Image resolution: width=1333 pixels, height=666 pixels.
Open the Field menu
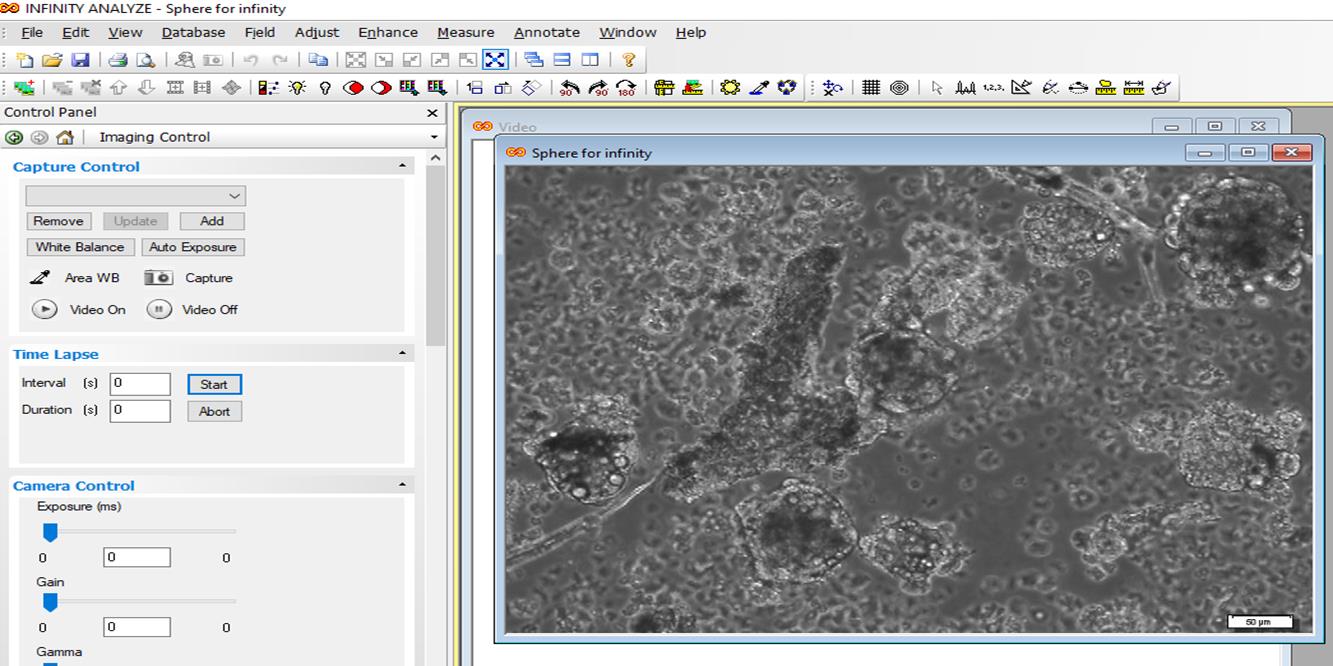click(260, 32)
